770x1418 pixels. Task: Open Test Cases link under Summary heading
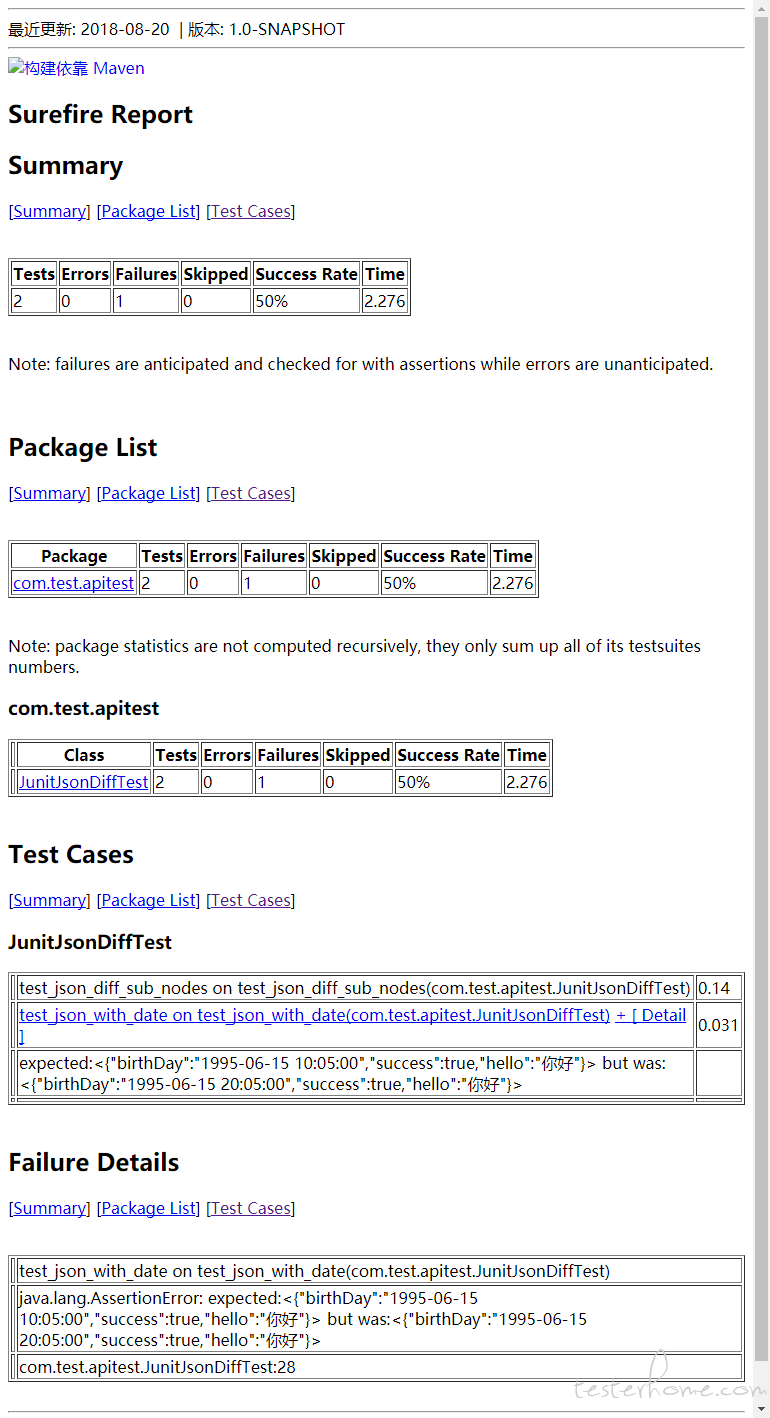pyautogui.click(x=251, y=211)
